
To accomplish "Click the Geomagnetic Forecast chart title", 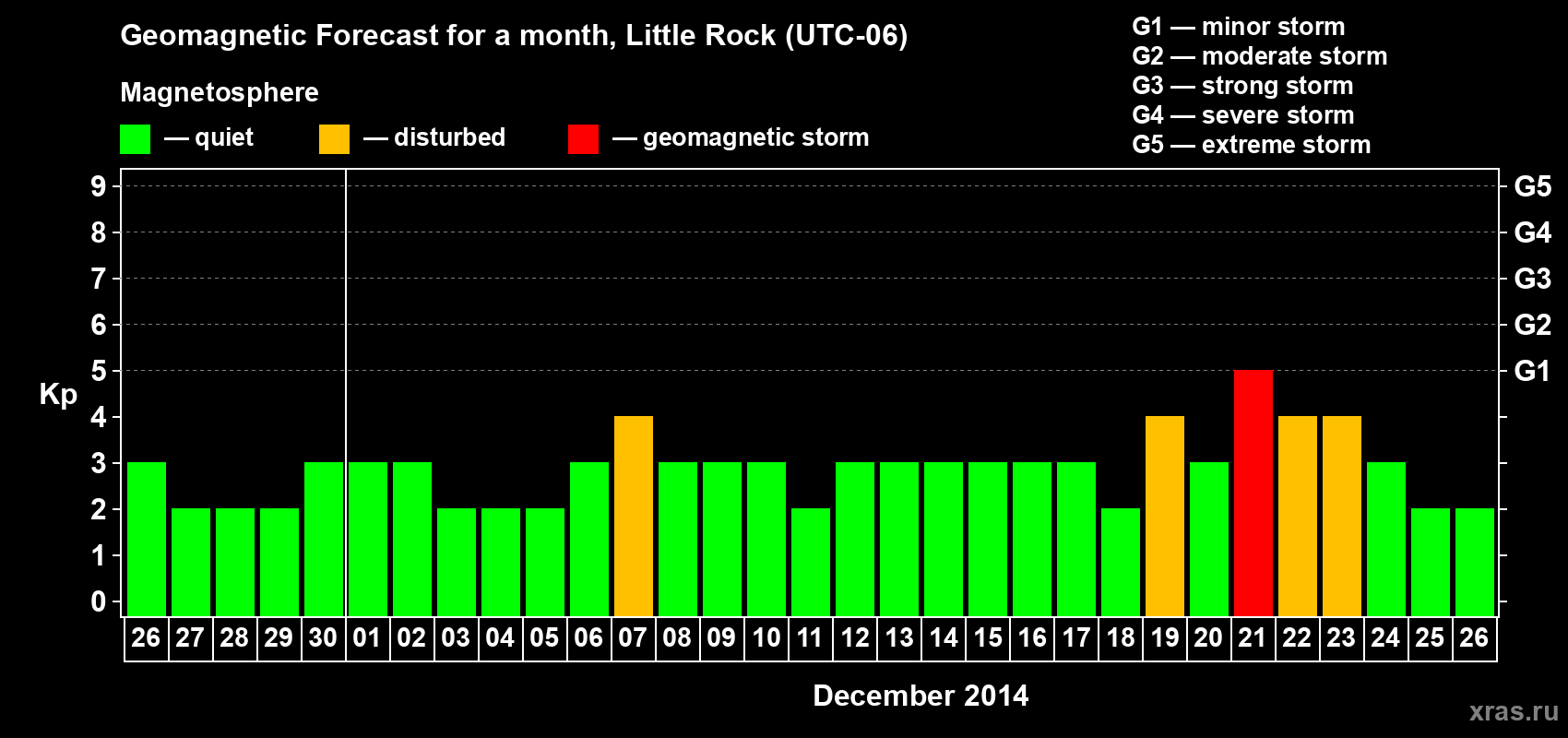I will click(x=514, y=36).
